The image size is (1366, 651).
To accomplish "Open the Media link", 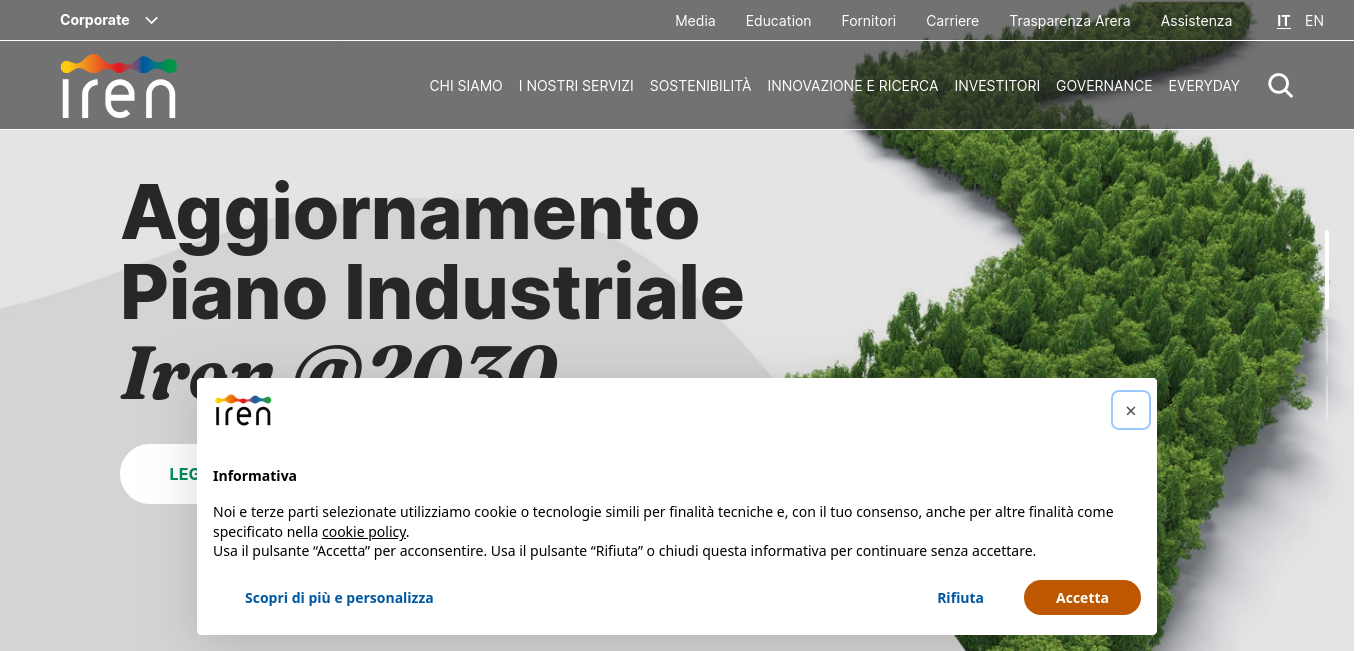I will (695, 20).
